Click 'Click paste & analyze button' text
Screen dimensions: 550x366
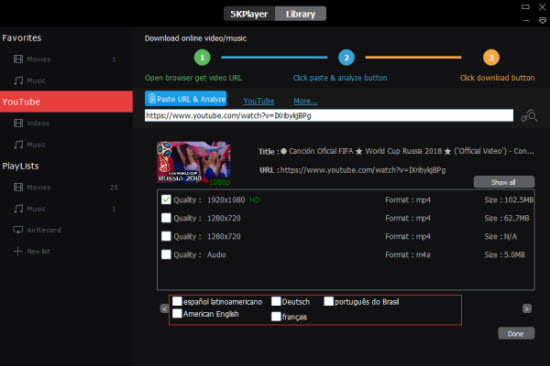pyautogui.click(x=340, y=78)
